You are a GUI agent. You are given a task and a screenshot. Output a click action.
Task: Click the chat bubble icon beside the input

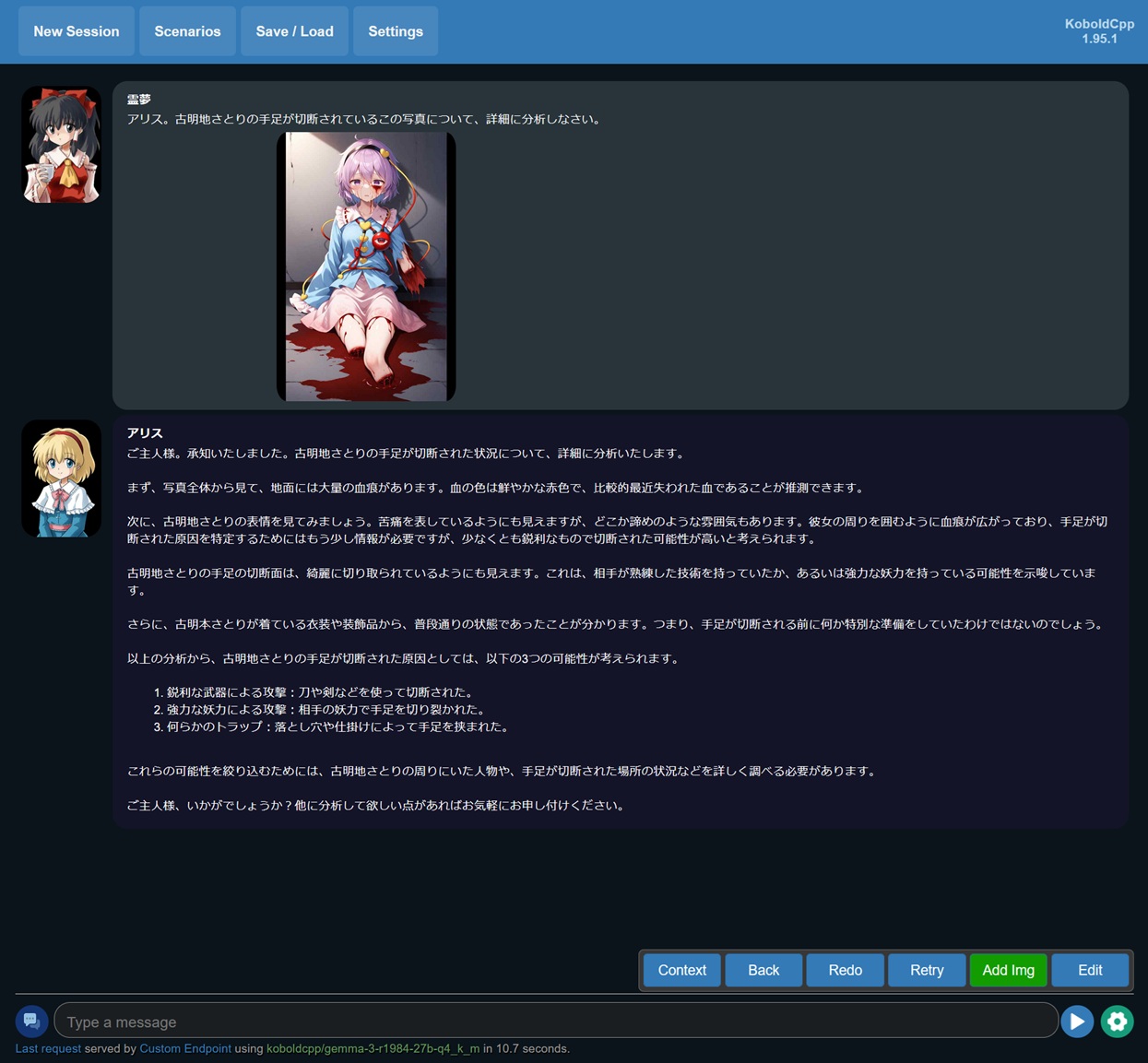[31, 1022]
